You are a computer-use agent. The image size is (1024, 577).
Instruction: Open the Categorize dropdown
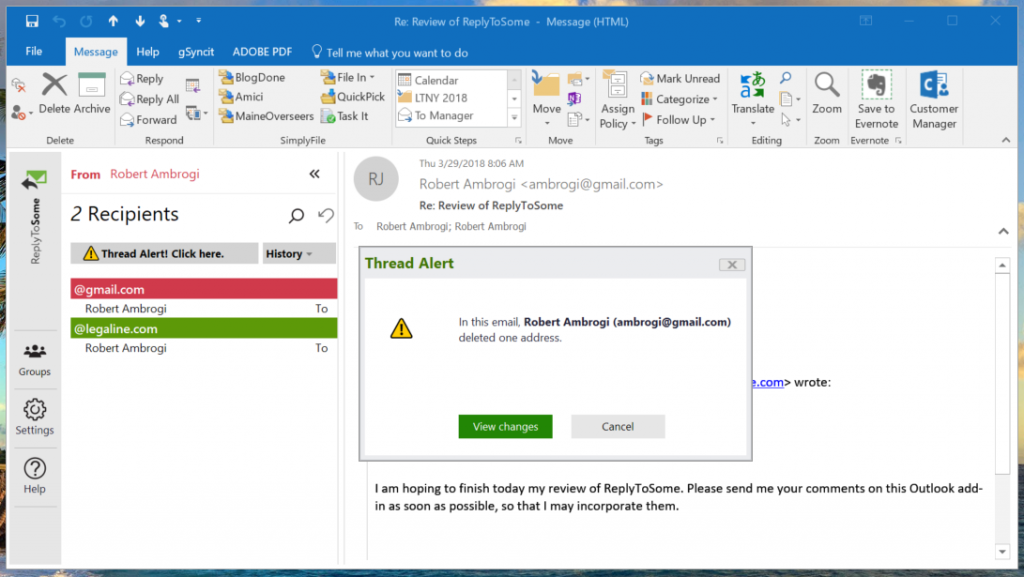[679, 99]
